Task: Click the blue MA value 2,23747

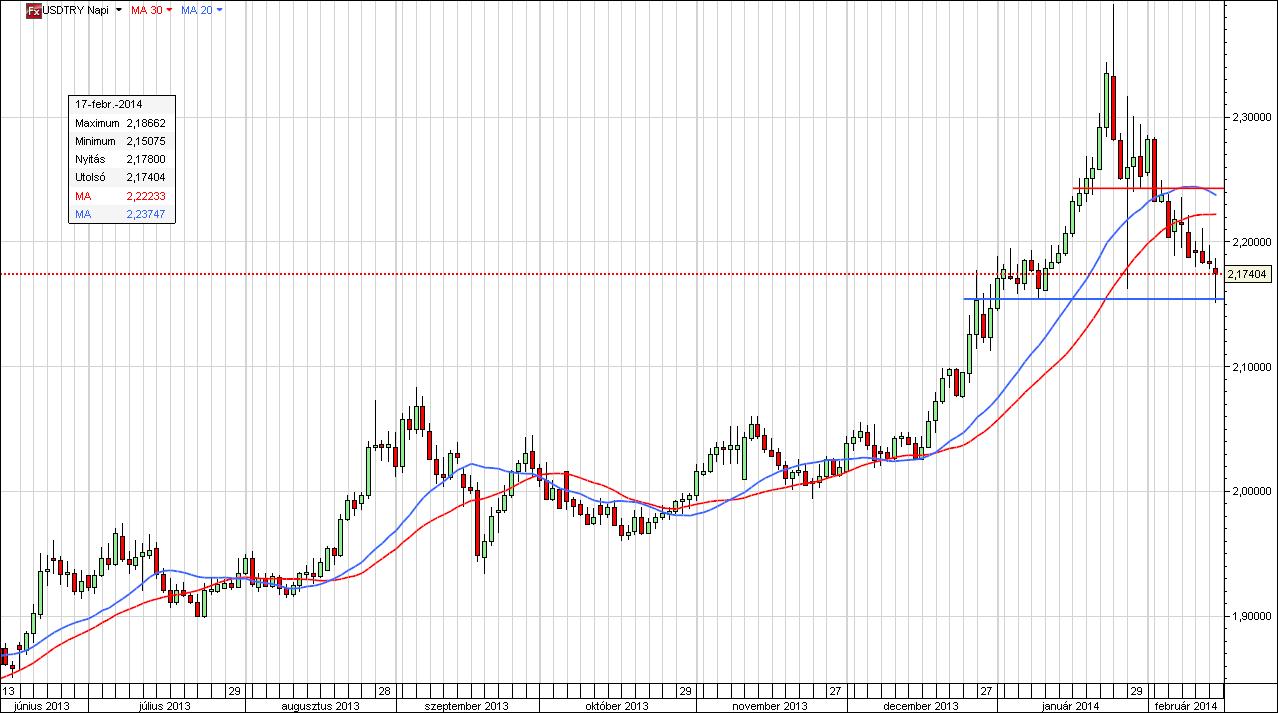Action: 146,213
